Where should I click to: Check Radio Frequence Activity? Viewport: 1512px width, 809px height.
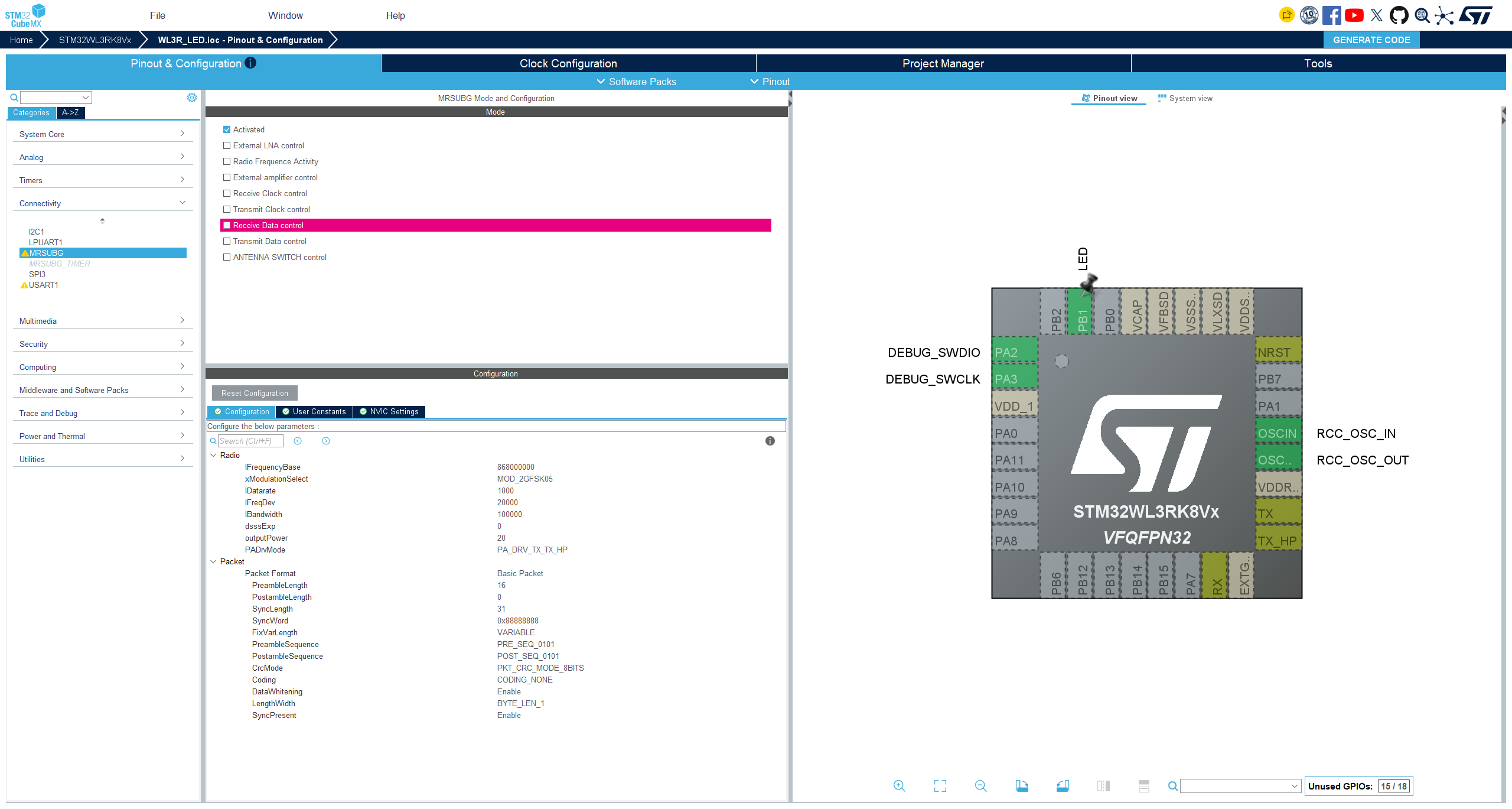tap(227, 161)
